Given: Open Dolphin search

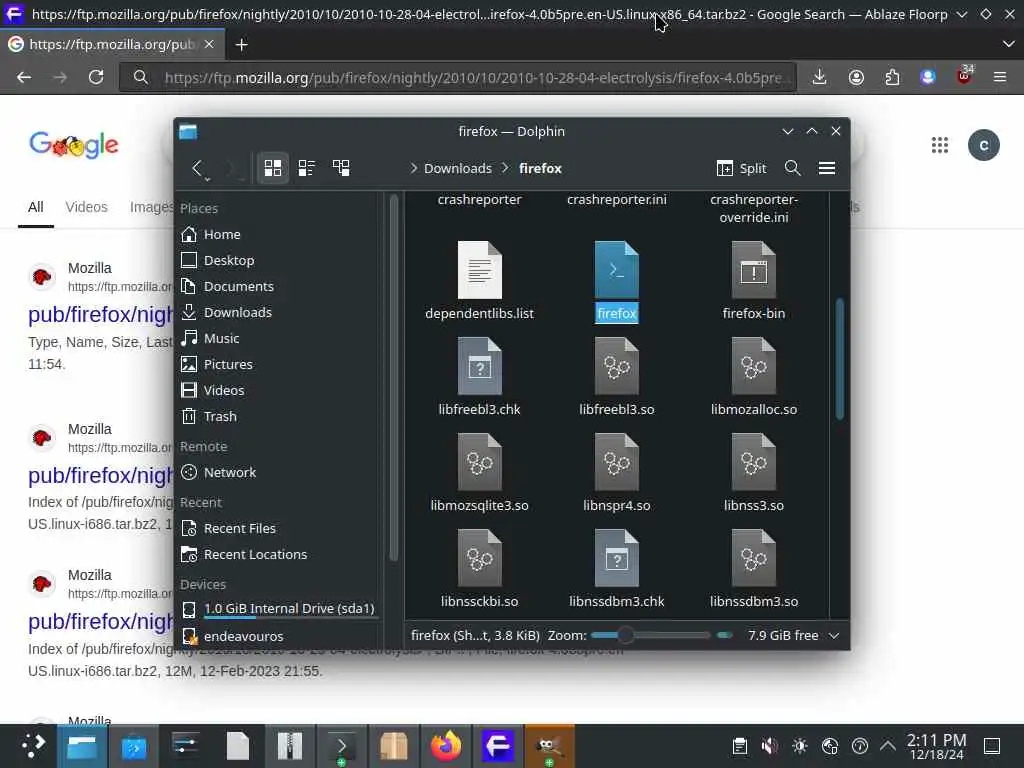Looking at the screenshot, I should coord(792,168).
